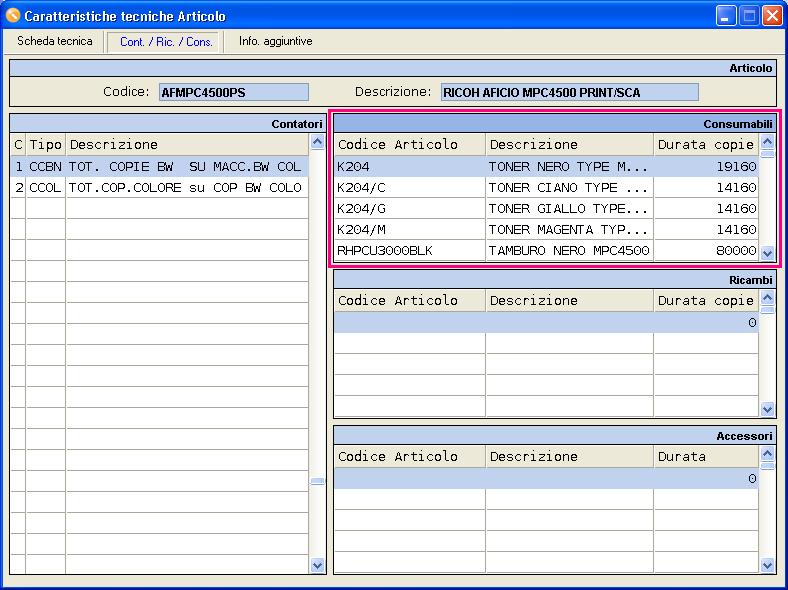The height and width of the screenshot is (590, 788).
Task: Close the Caratteristiche tecniche Articolo window
Action: pos(772,16)
